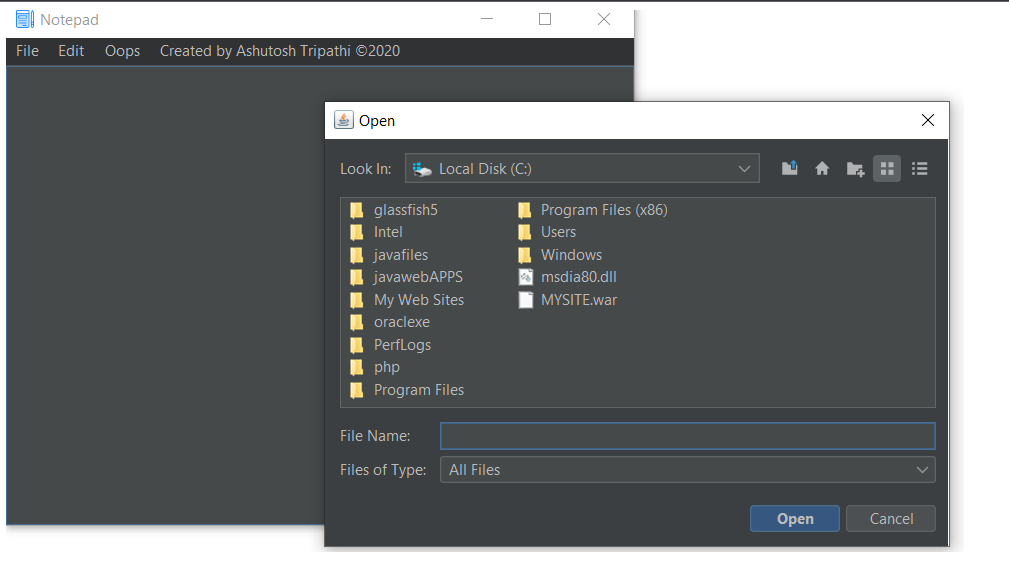This screenshot has width=1009, height=582.
Task: Jump to the Home directory icon
Action: click(x=822, y=169)
